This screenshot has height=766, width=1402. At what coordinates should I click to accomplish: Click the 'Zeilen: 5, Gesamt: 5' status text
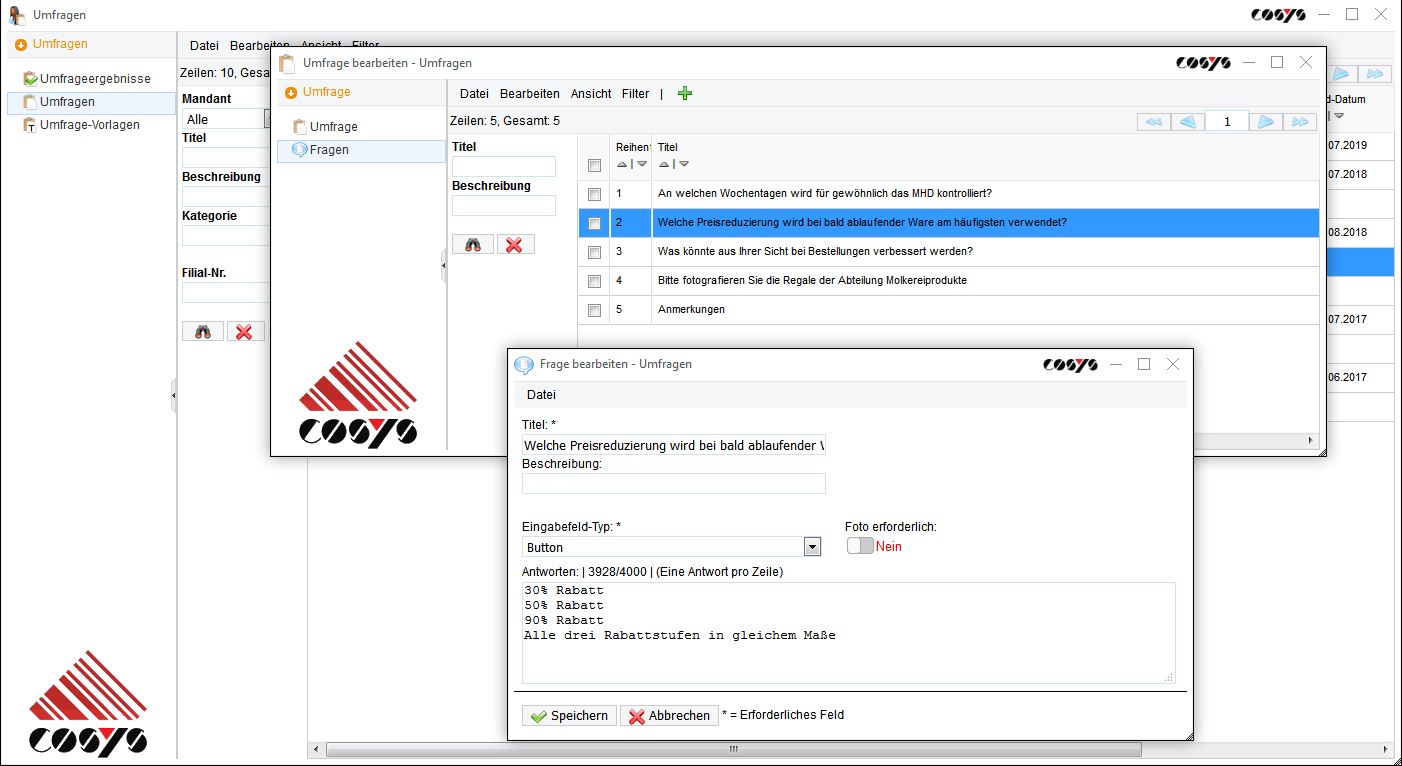505,121
